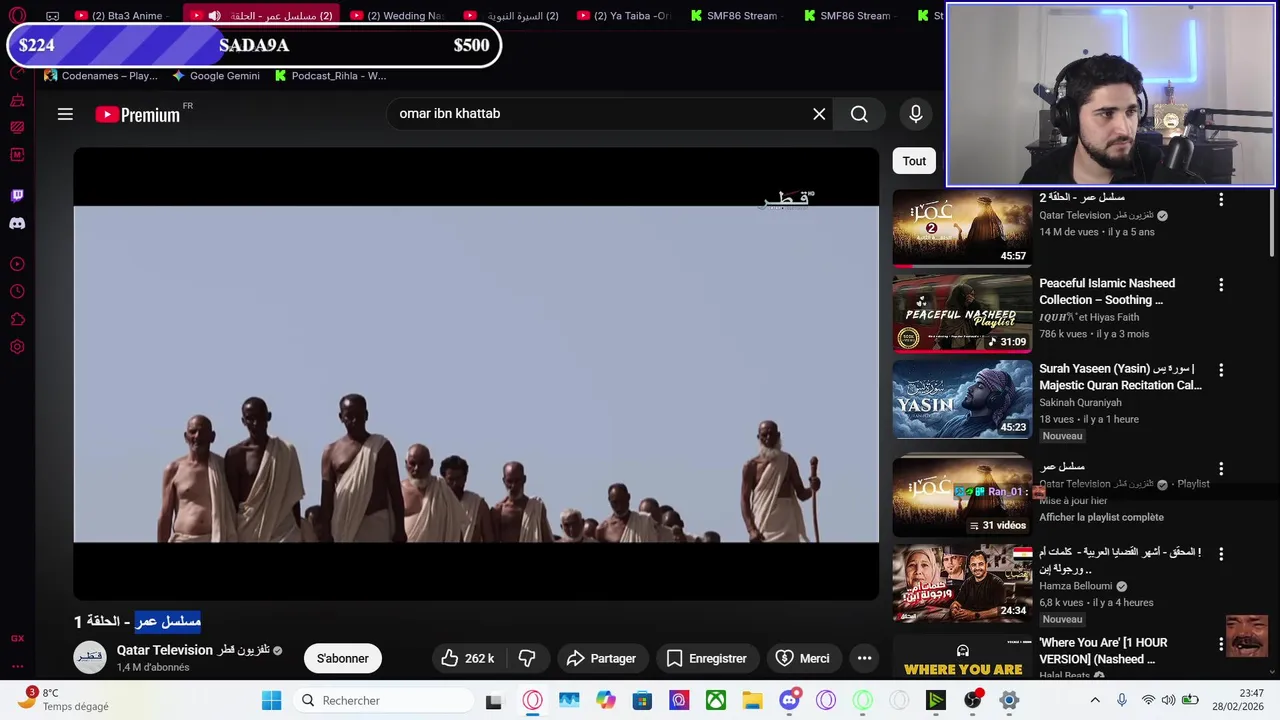The height and width of the screenshot is (720, 1280).
Task: Open Google Gemini bookmark
Action: click(x=216, y=76)
